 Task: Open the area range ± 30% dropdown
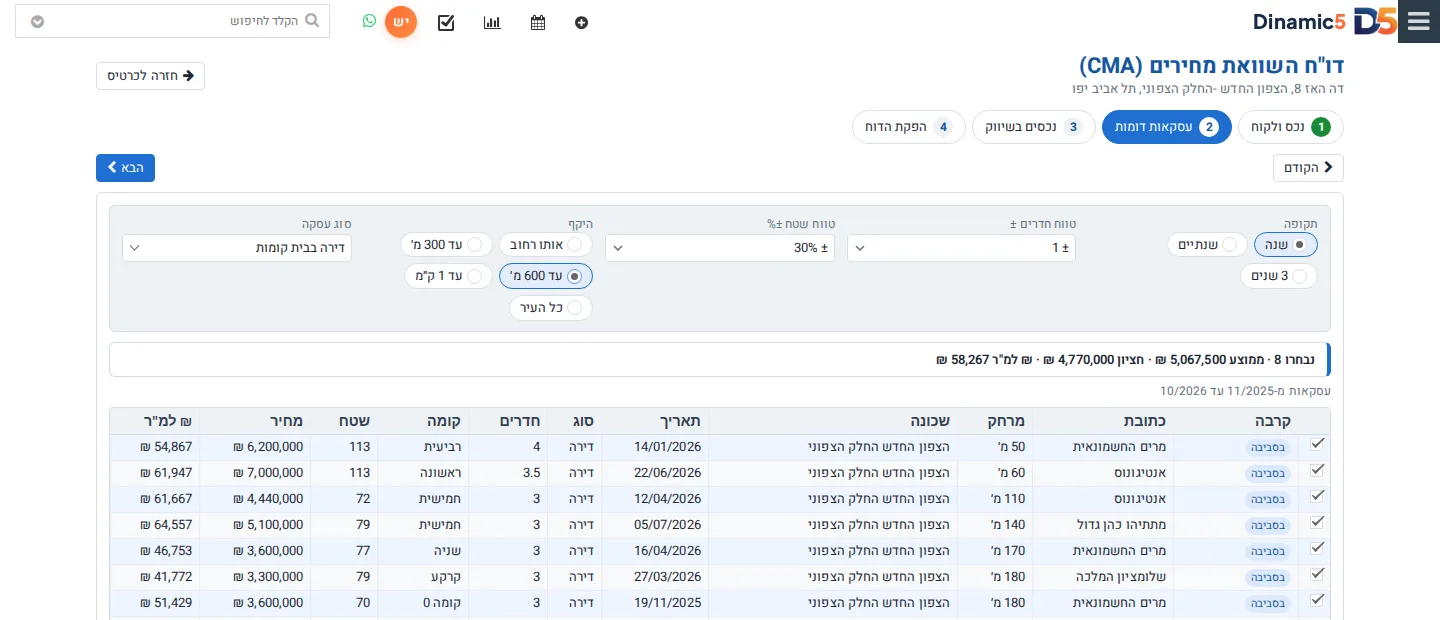tap(720, 248)
